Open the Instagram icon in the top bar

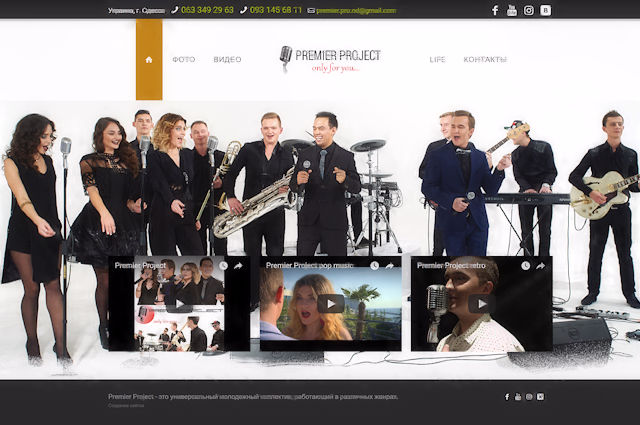[x=528, y=10]
